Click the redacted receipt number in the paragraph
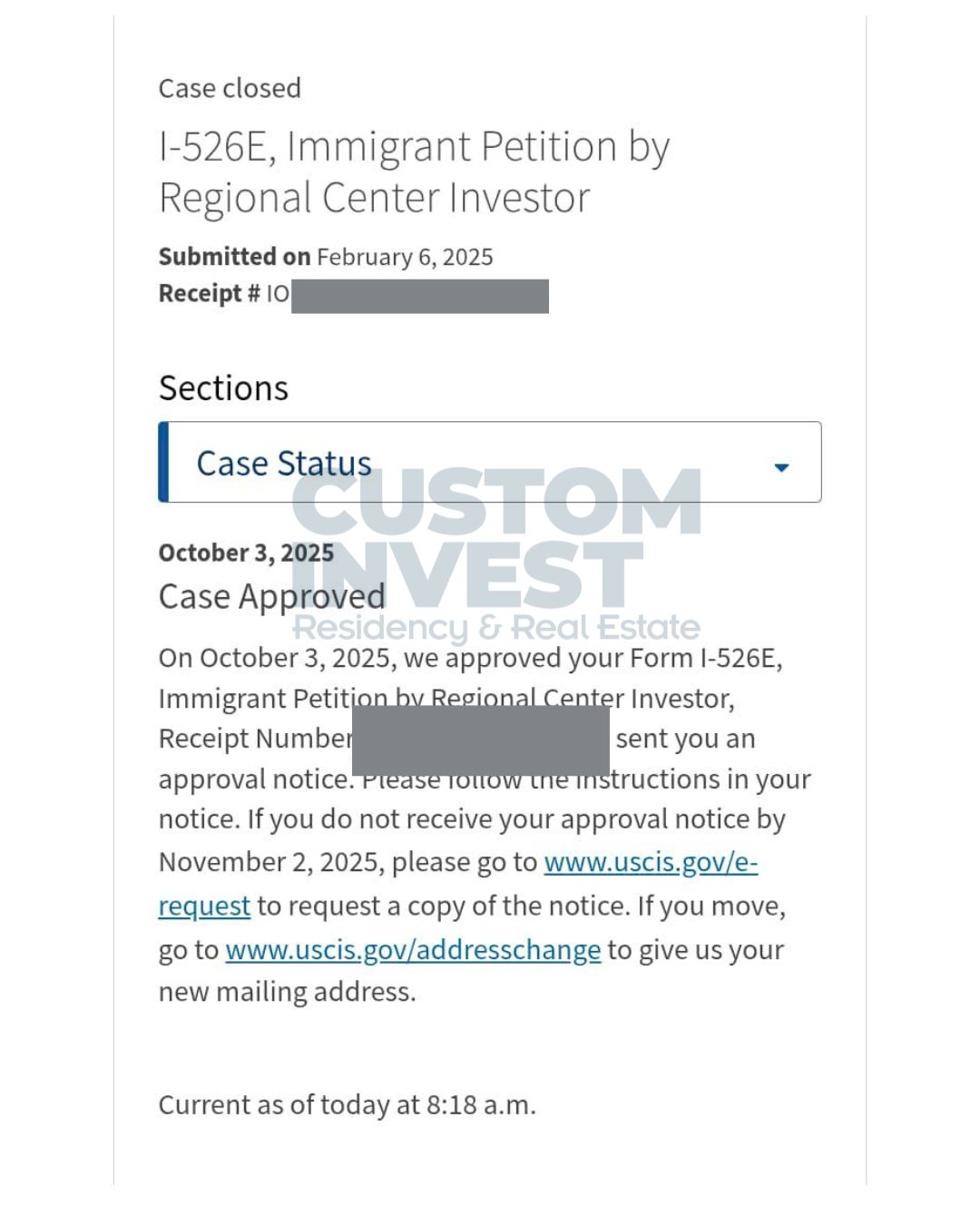Image resolution: width=980 pixels, height=1225 pixels. click(480, 740)
